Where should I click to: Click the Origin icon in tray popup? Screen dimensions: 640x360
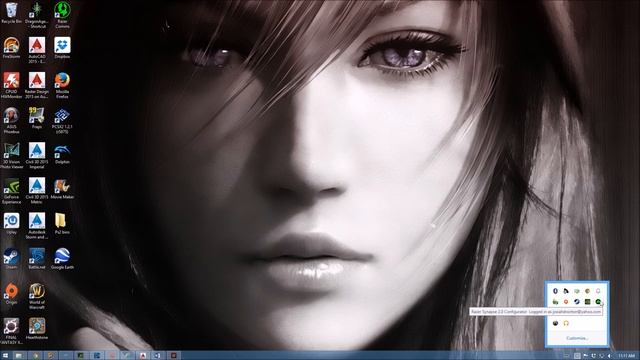(566, 302)
